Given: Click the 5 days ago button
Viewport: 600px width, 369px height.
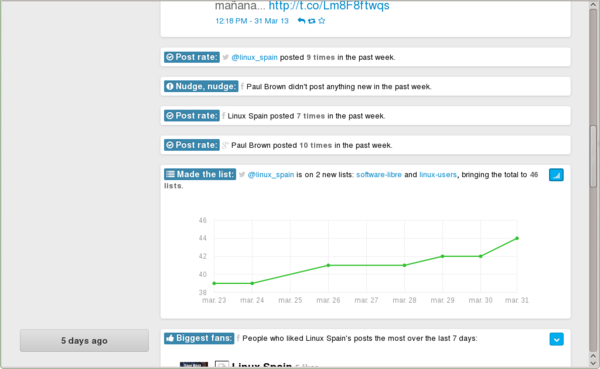Looking at the screenshot, I should click(x=84, y=340).
